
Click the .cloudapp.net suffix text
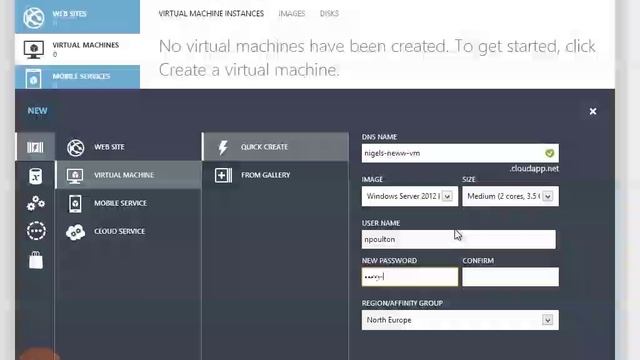coord(534,169)
